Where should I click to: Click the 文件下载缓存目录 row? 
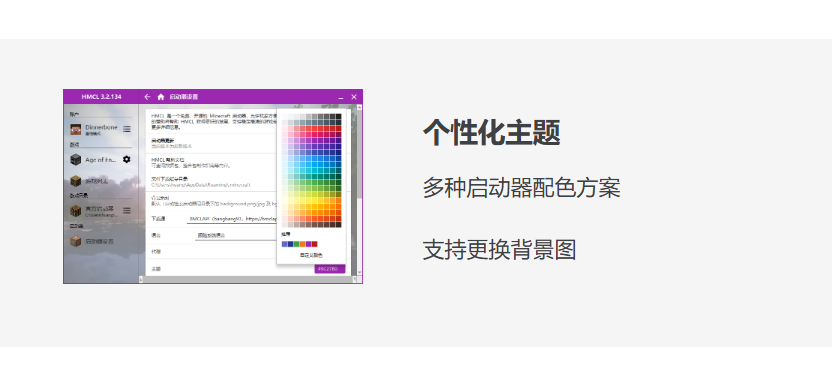211,182
